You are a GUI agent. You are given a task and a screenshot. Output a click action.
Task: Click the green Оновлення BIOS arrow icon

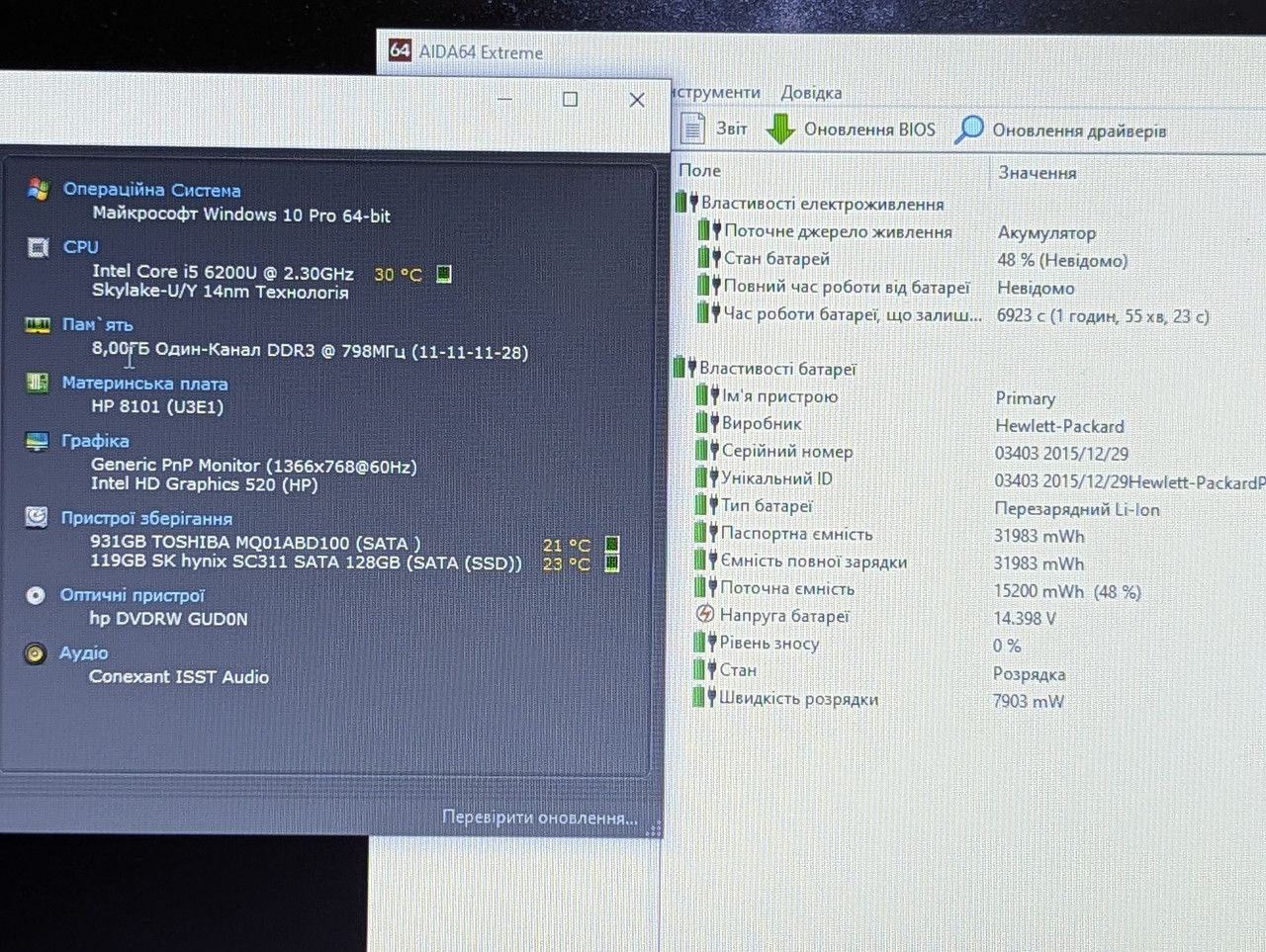click(780, 130)
